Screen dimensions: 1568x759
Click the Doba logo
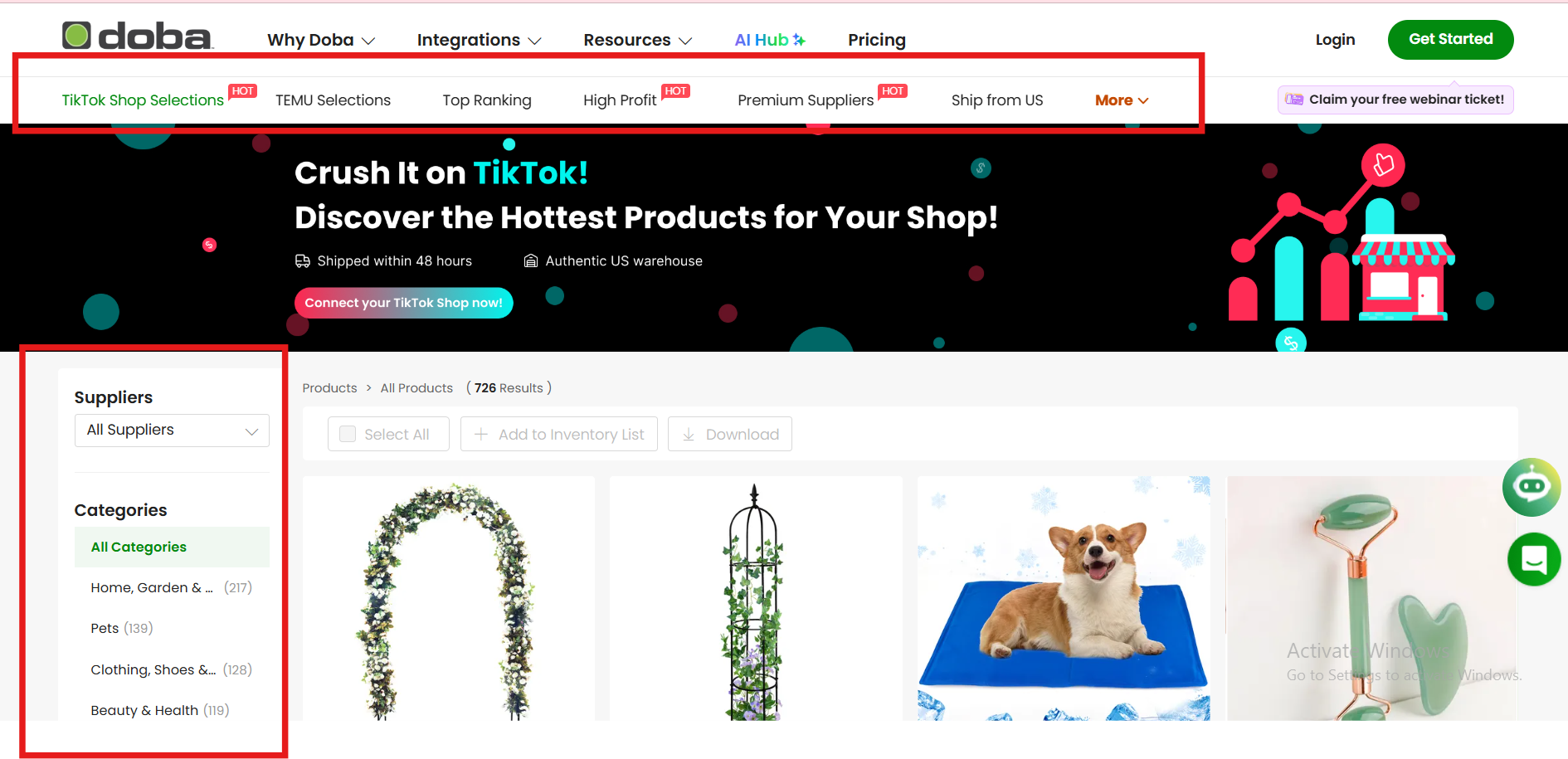137,36
